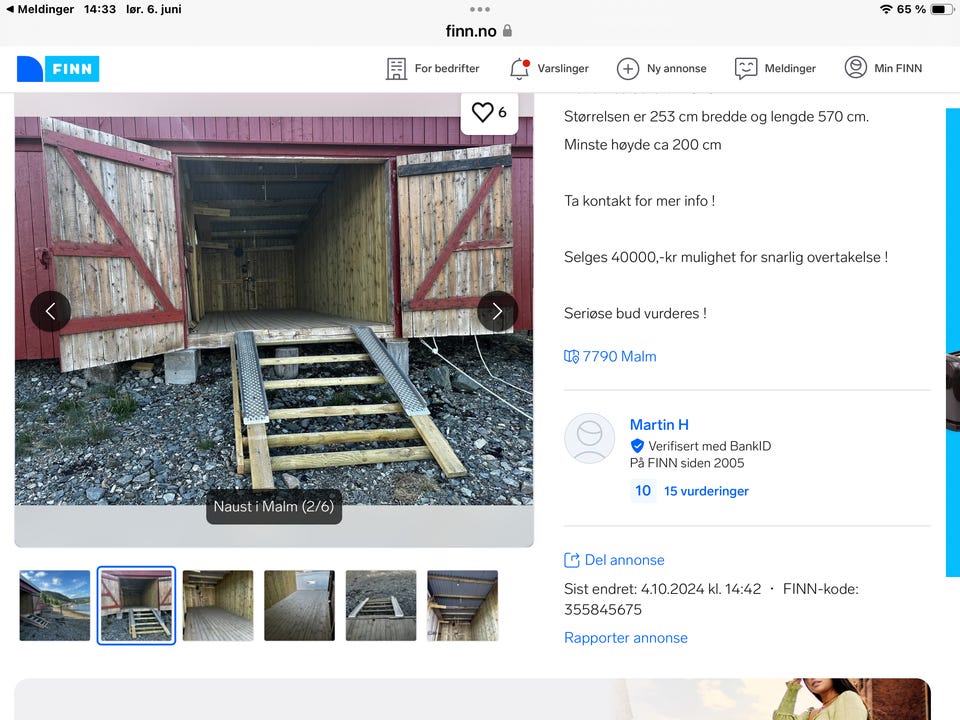This screenshot has width=960, height=720.
Task: Click the FINN logo
Action: pyautogui.click(x=58, y=69)
